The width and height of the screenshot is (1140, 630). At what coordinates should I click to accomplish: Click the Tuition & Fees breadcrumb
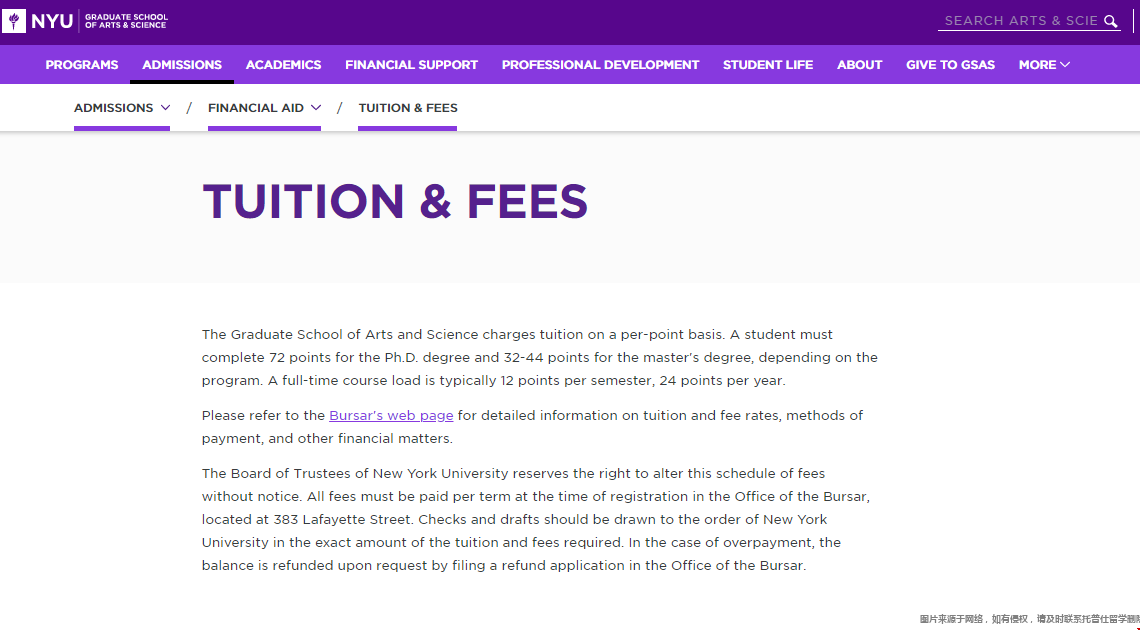coord(408,108)
